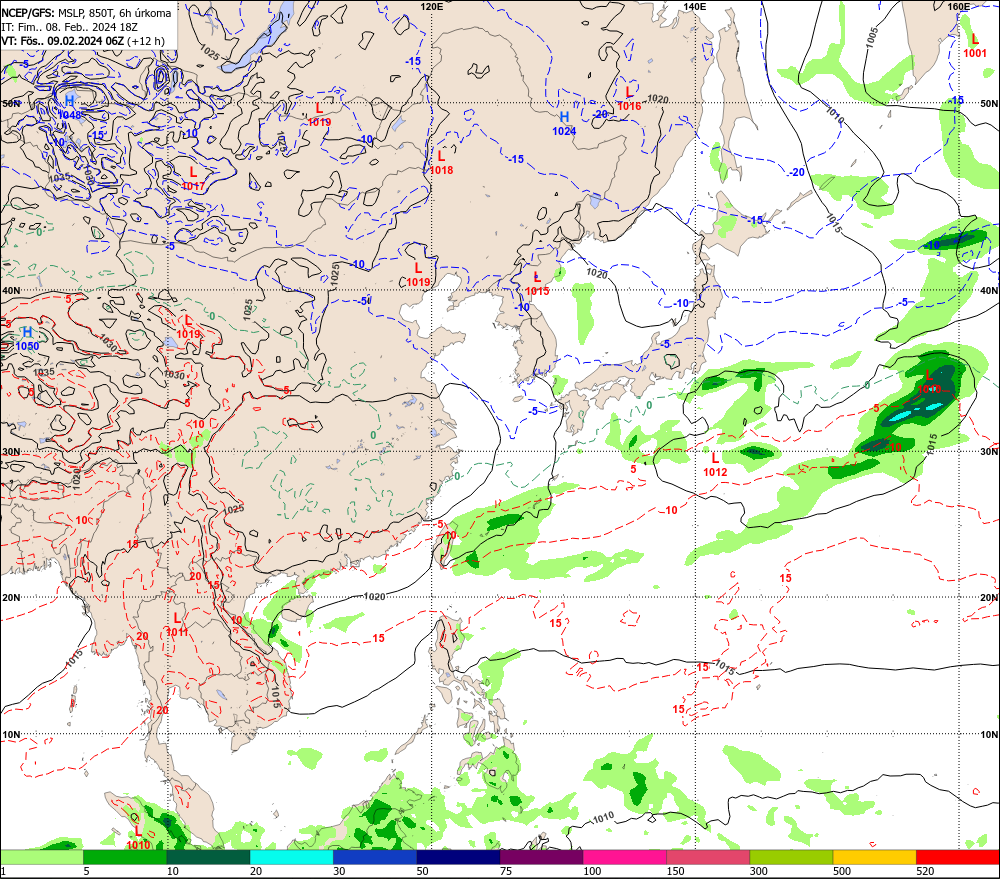1000x879 pixels.
Task: Click the red legend swatch above 520
Action: (x=958, y=857)
